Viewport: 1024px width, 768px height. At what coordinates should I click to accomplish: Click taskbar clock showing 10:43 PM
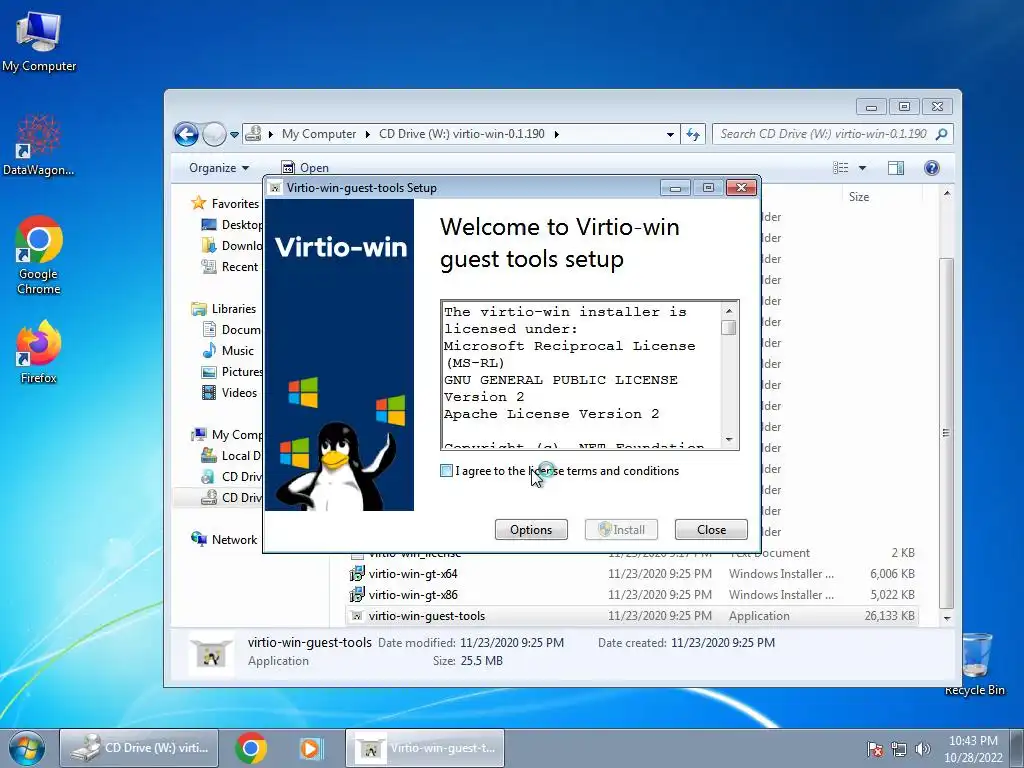pyautogui.click(x=973, y=749)
